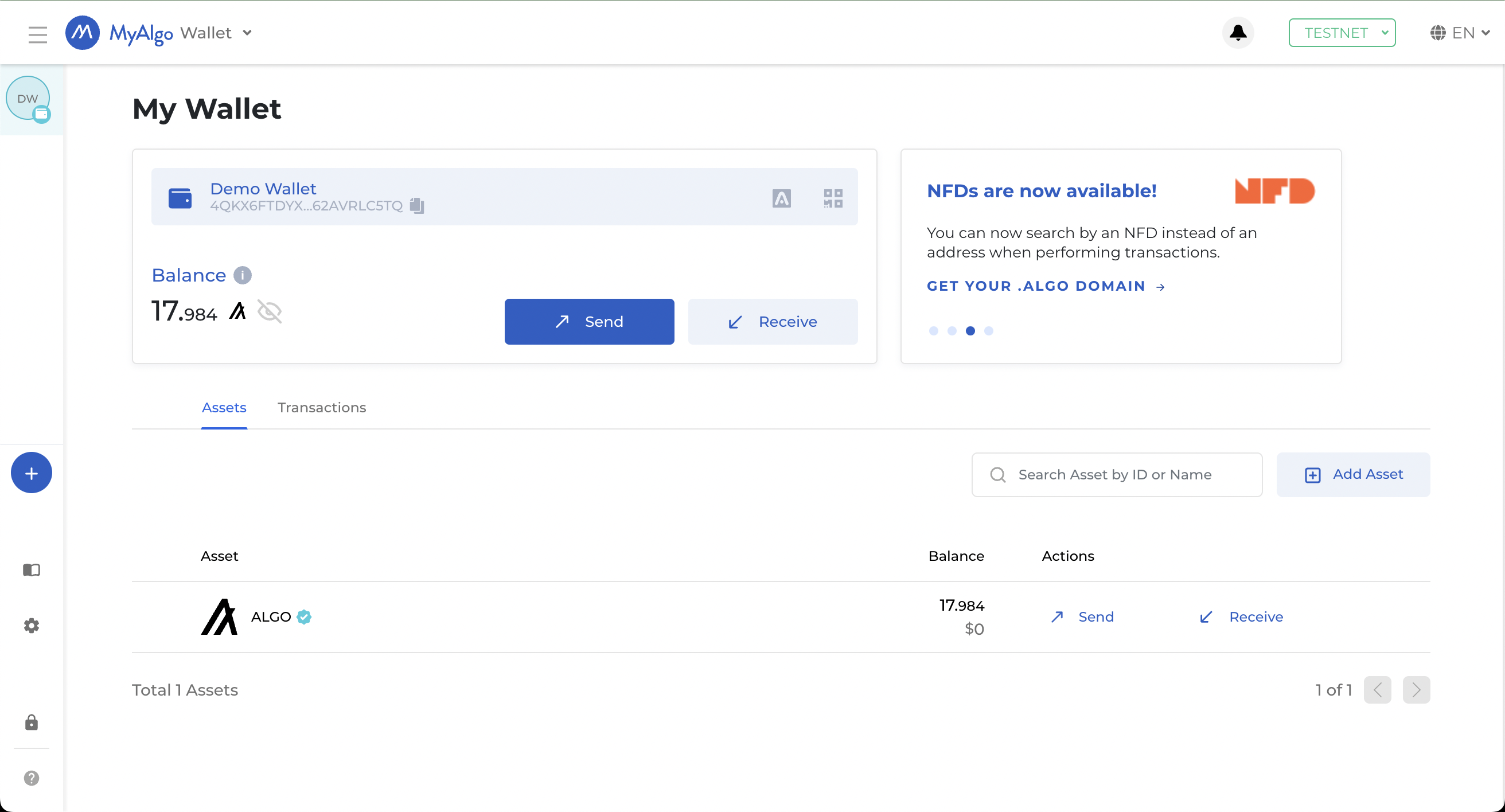This screenshot has height=812, width=1505.
Task: Click the search magnifier icon
Action: (x=998, y=475)
